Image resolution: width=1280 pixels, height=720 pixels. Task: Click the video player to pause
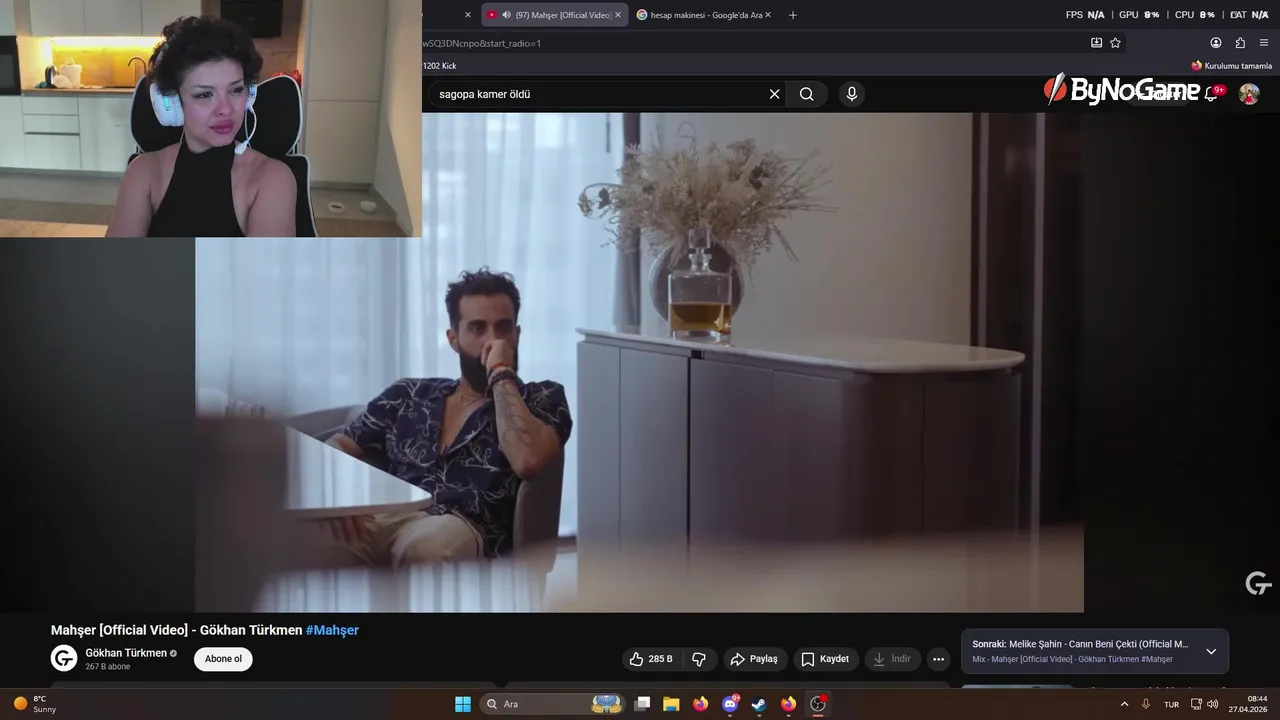639,362
